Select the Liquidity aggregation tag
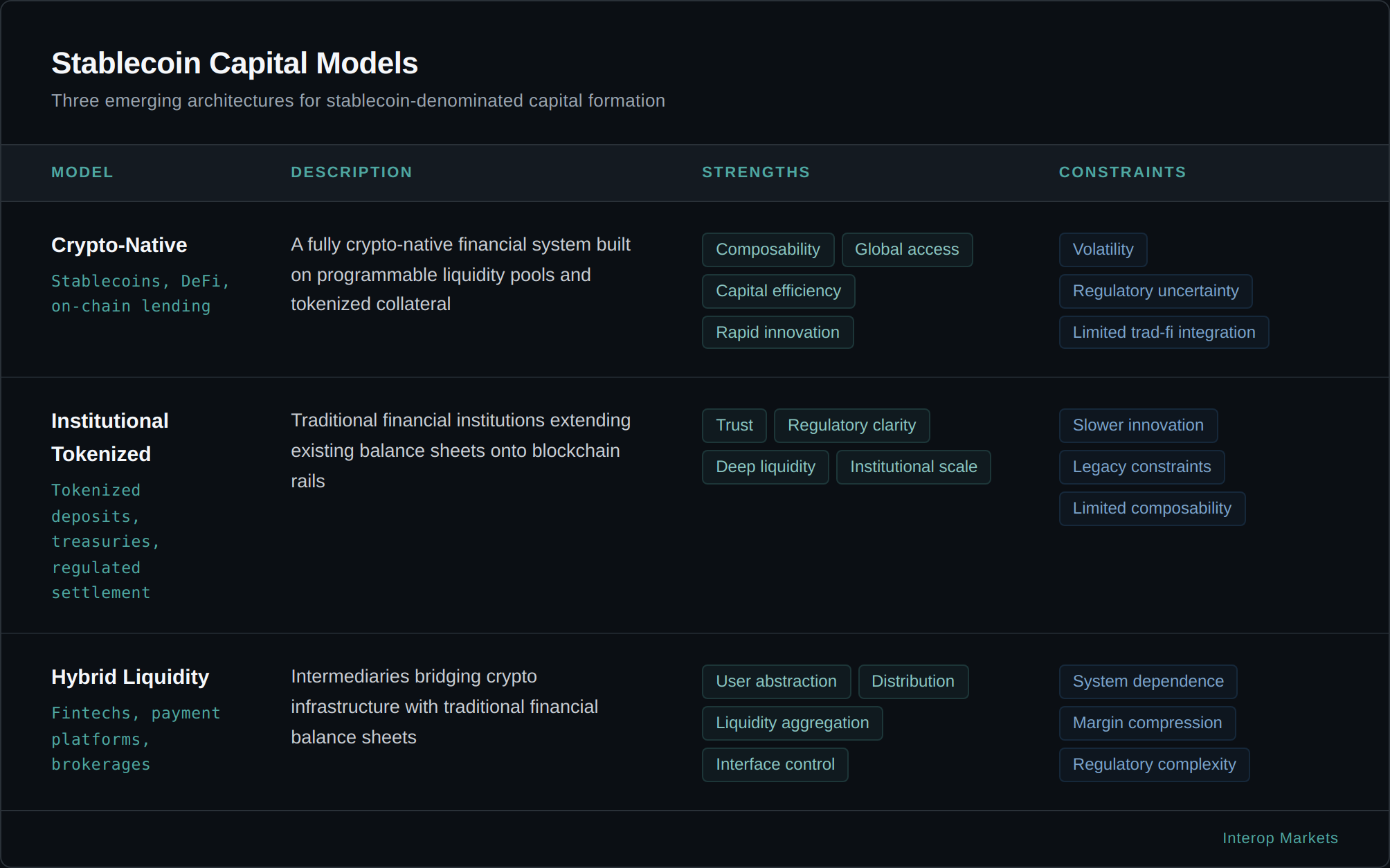The height and width of the screenshot is (868, 1390). 792,723
